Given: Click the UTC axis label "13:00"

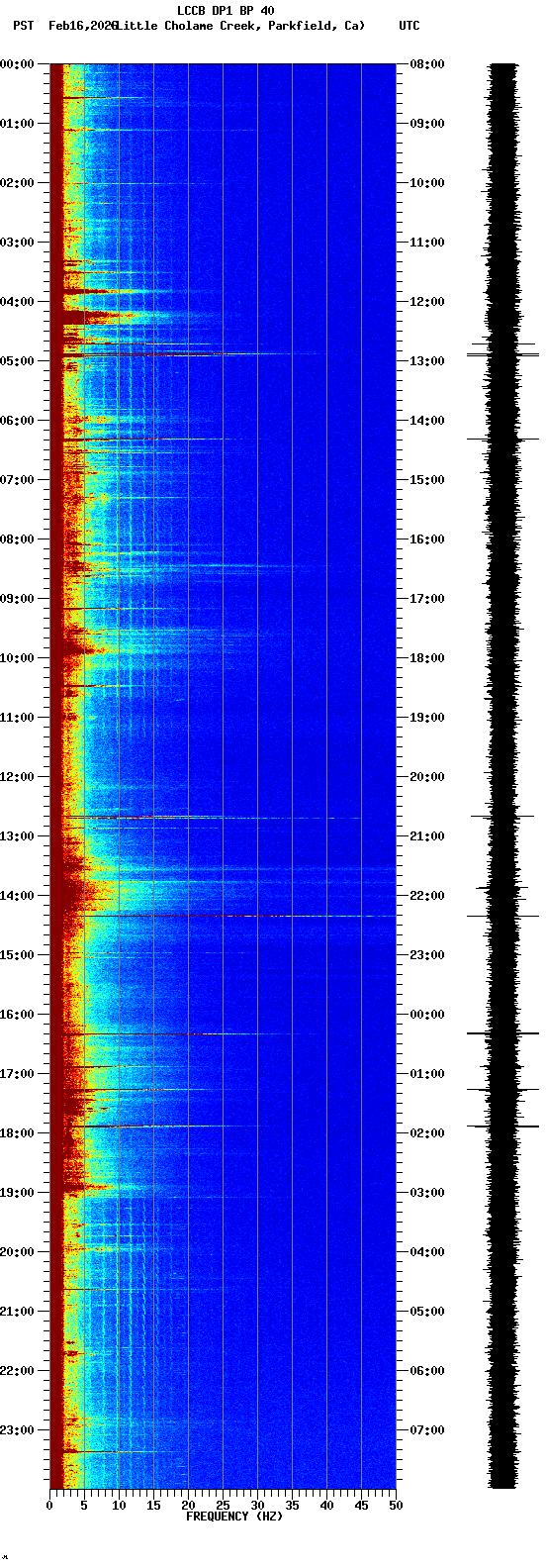Looking at the screenshot, I should point(427,361).
